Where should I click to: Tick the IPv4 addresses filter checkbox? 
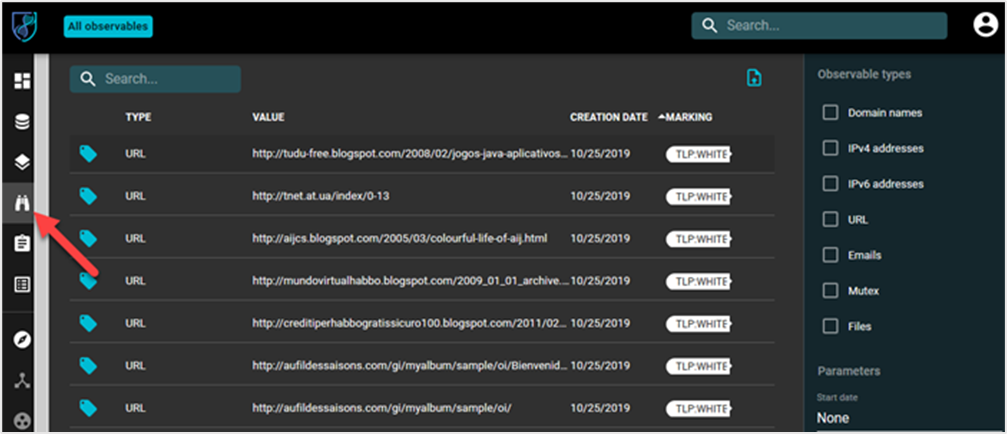830,148
